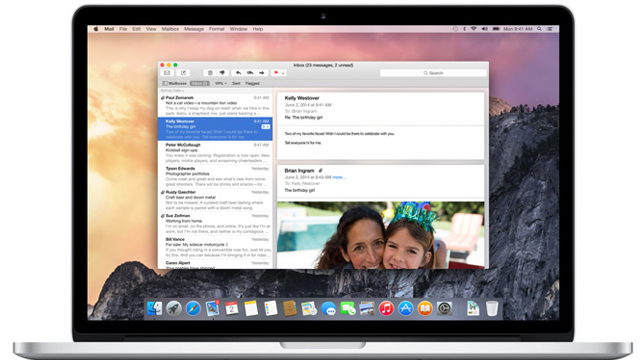Viewport: 640px width, 360px height.
Task: Reply to the selected message
Action: 238,73
